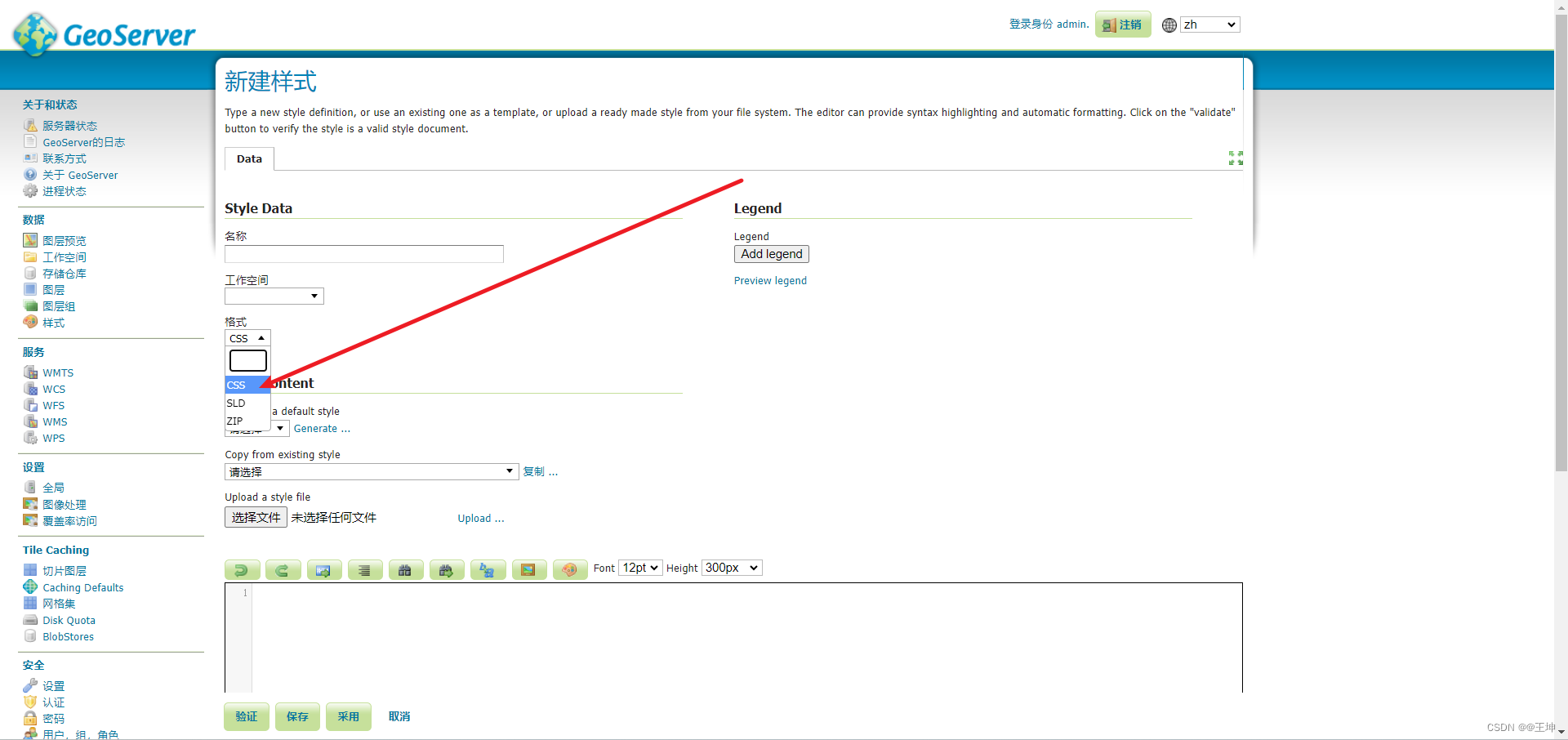
Task: Click the reformat text toolbar icon
Action: pyautogui.click(x=365, y=569)
